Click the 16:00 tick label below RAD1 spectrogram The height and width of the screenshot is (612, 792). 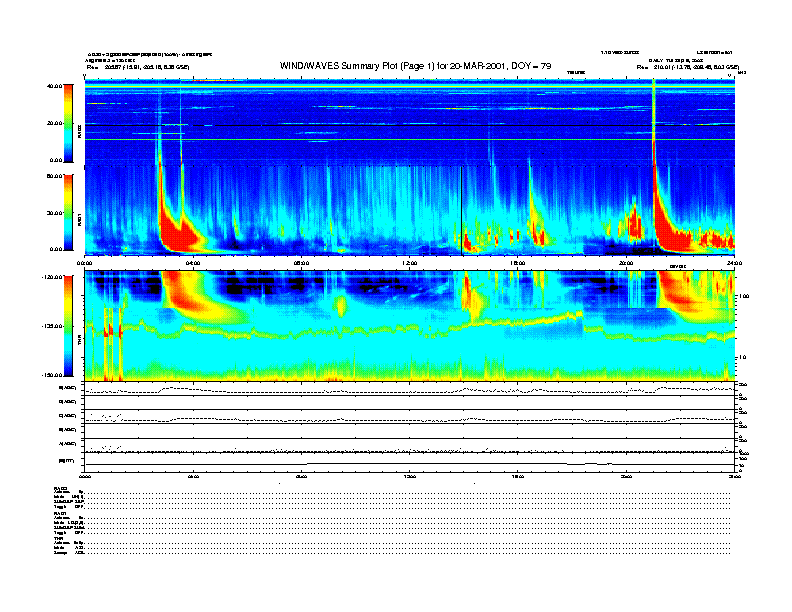tap(518, 263)
